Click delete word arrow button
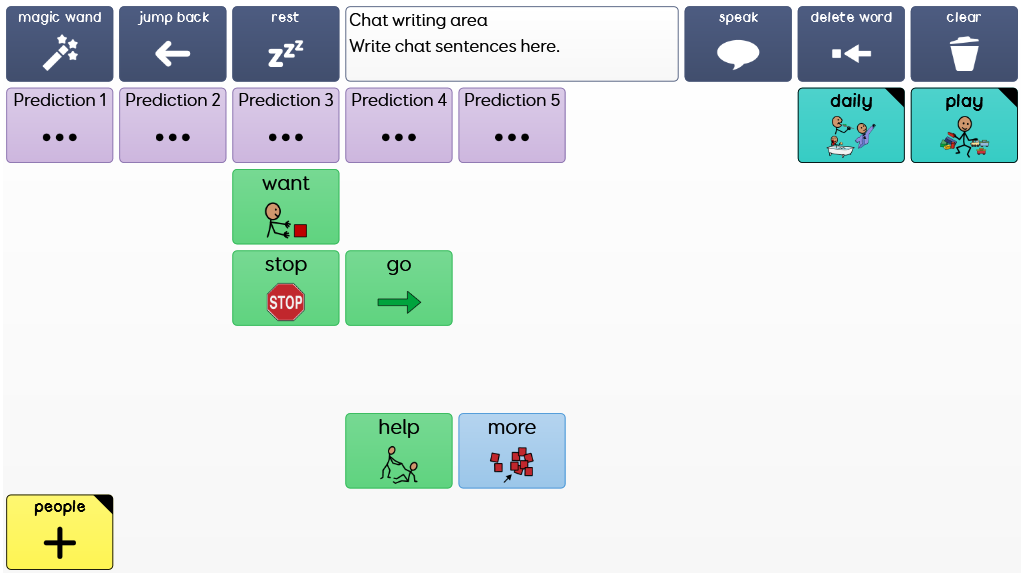The image size is (1024, 576). (x=851, y=44)
